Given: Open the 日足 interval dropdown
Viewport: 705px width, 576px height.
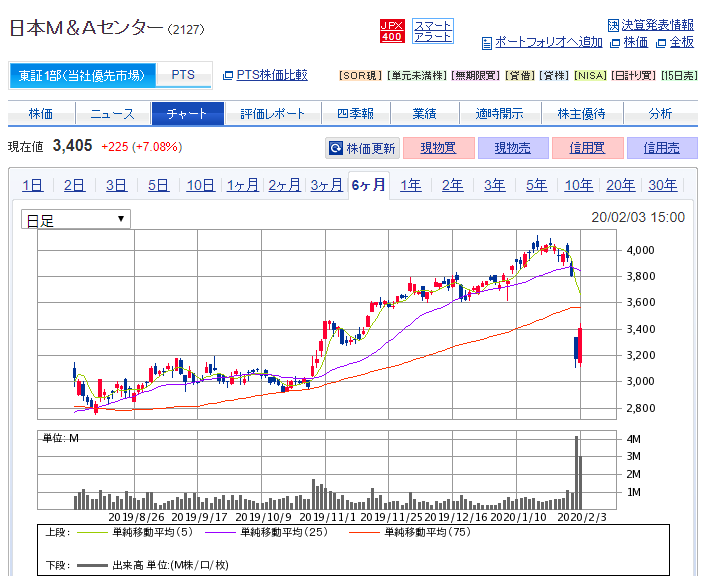Looking at the screenshot, I should click(x=76, y=219).
